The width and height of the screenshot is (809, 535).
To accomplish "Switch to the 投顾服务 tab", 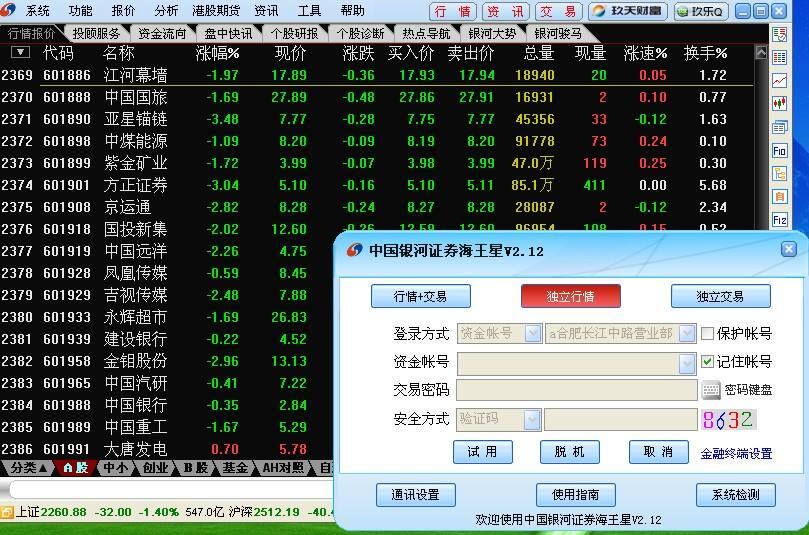I will (96, 34).
